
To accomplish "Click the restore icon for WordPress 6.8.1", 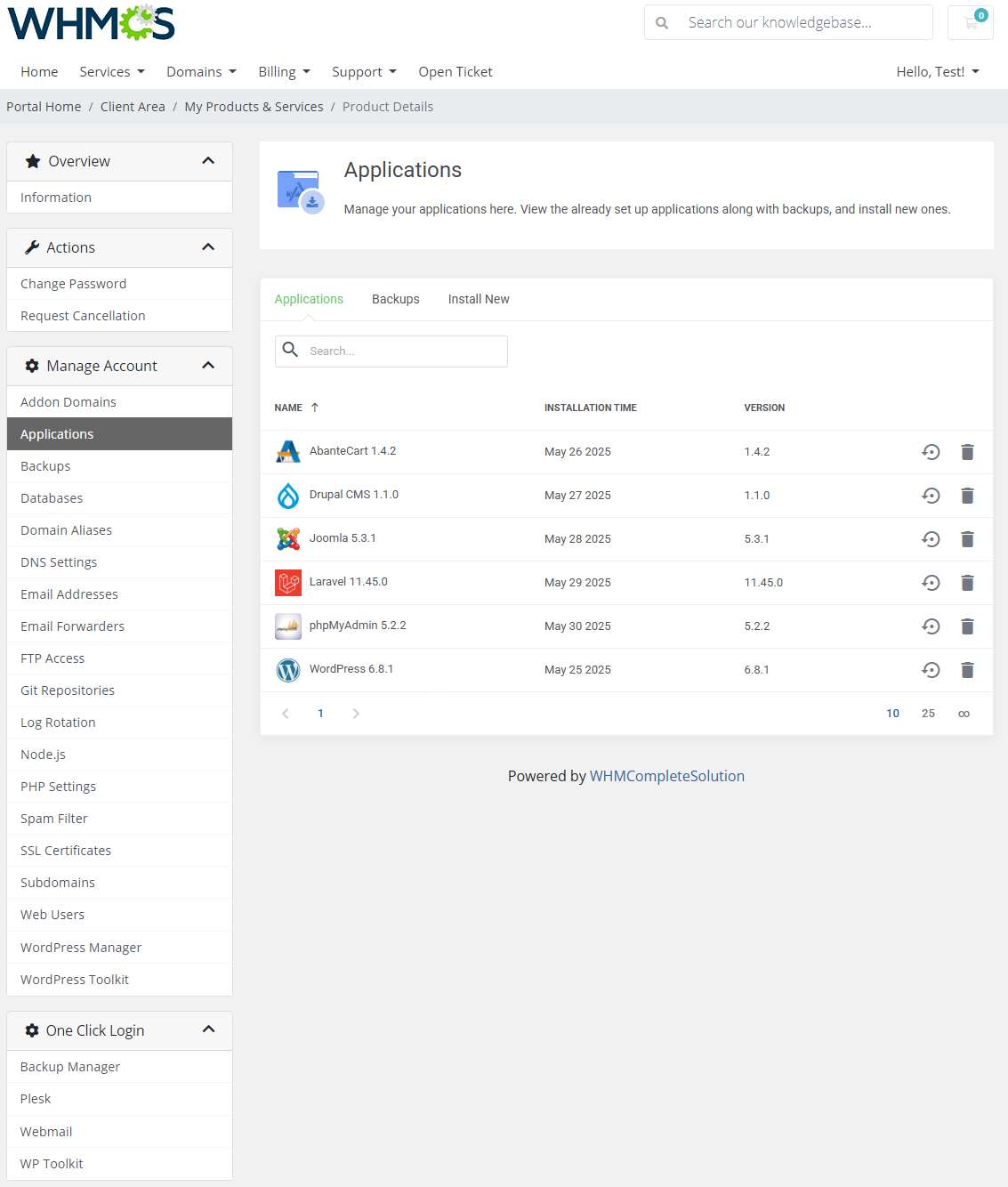I will tap(931, 670).
